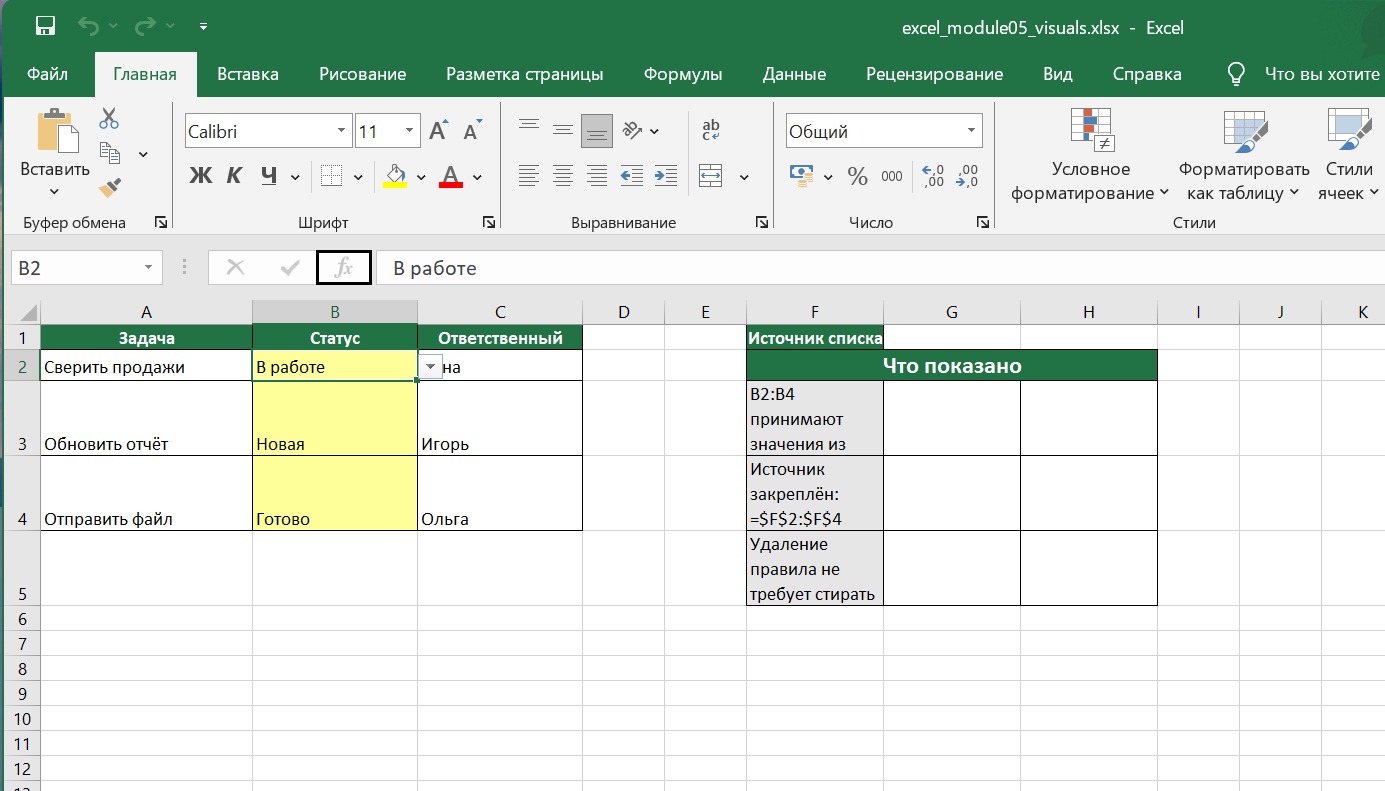
Task: Decrease decimal places icon
Action: [x=967, y=176]
